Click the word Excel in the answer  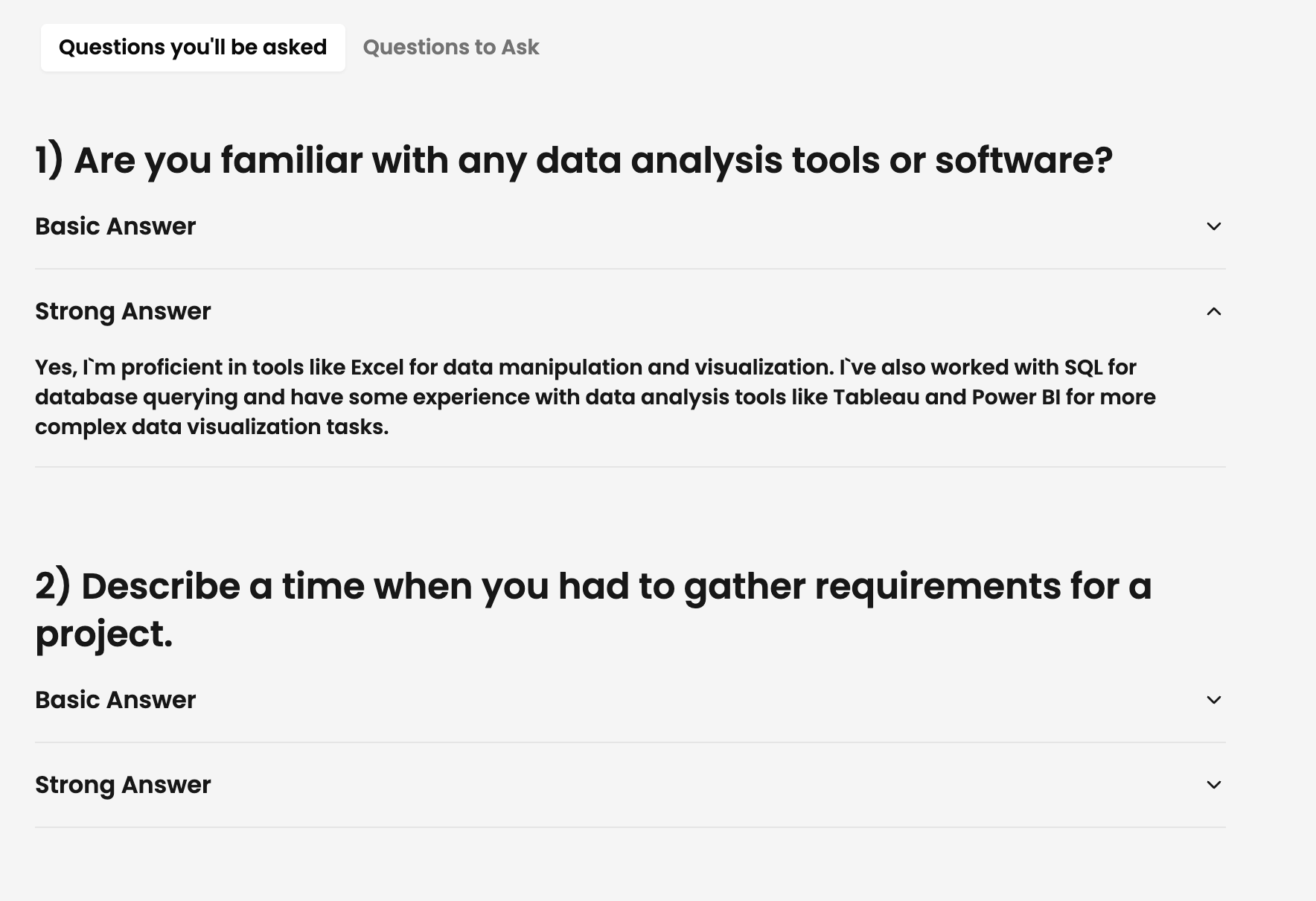tap(377, 368)
